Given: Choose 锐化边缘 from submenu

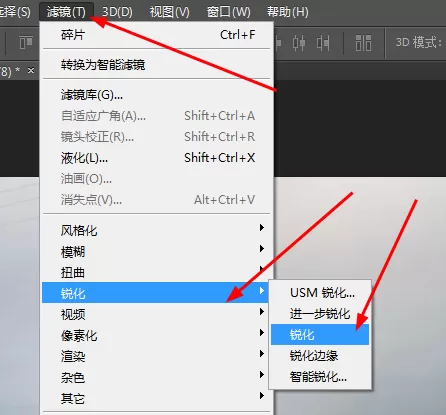Looking at the screenshot, I should (x=320, y=355).
